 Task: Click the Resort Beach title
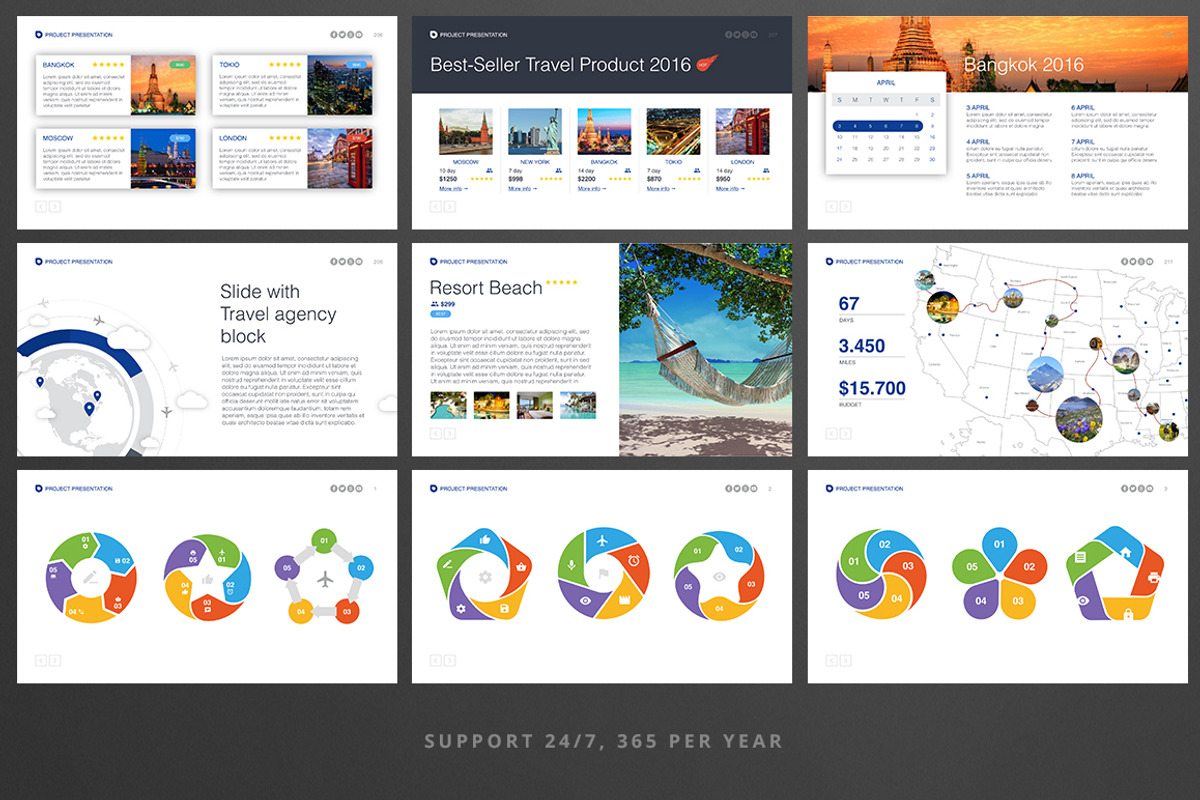(485, 288)
